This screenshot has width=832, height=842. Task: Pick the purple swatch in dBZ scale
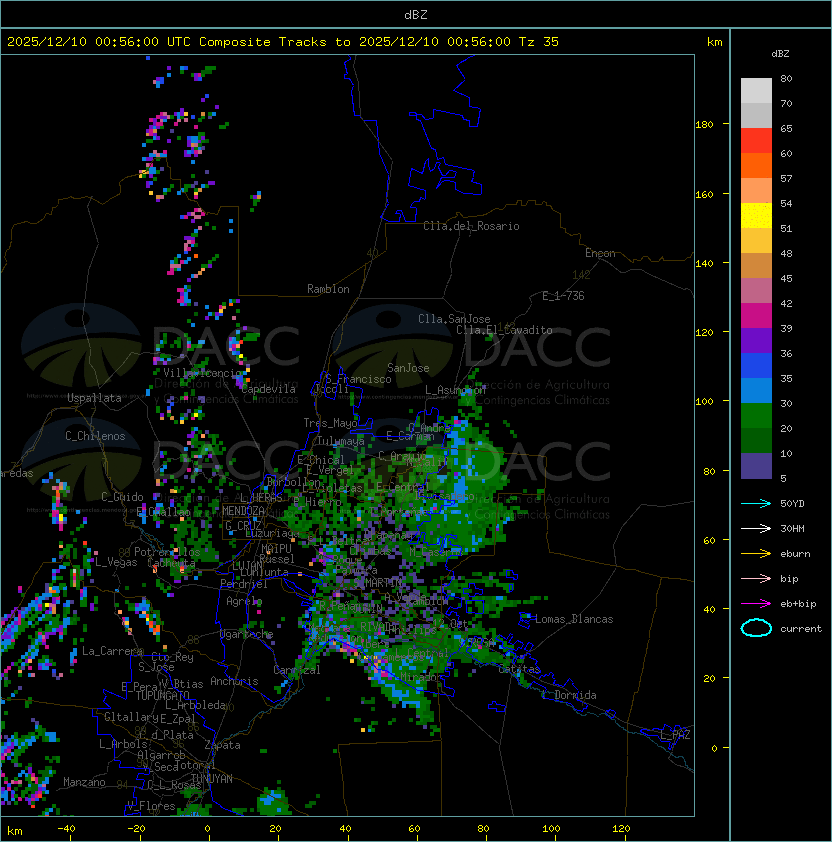(x=756, y=341)
